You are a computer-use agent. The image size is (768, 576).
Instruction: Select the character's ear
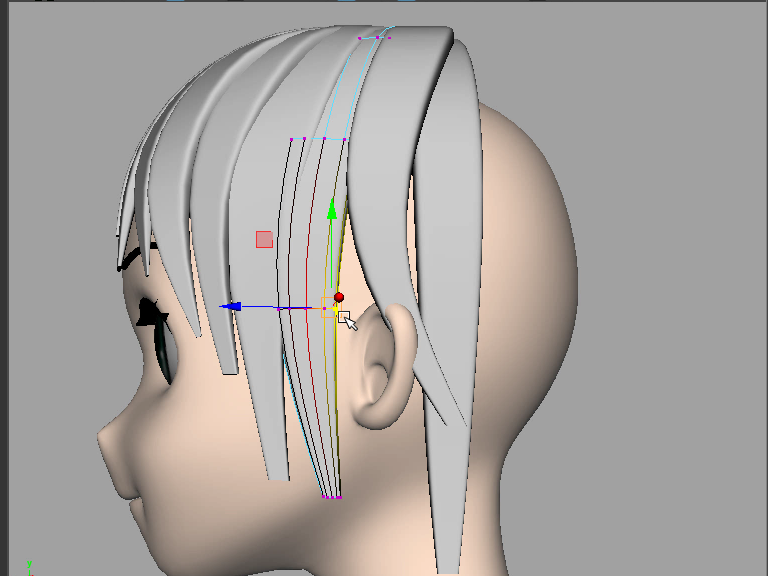tap(385, 365)
